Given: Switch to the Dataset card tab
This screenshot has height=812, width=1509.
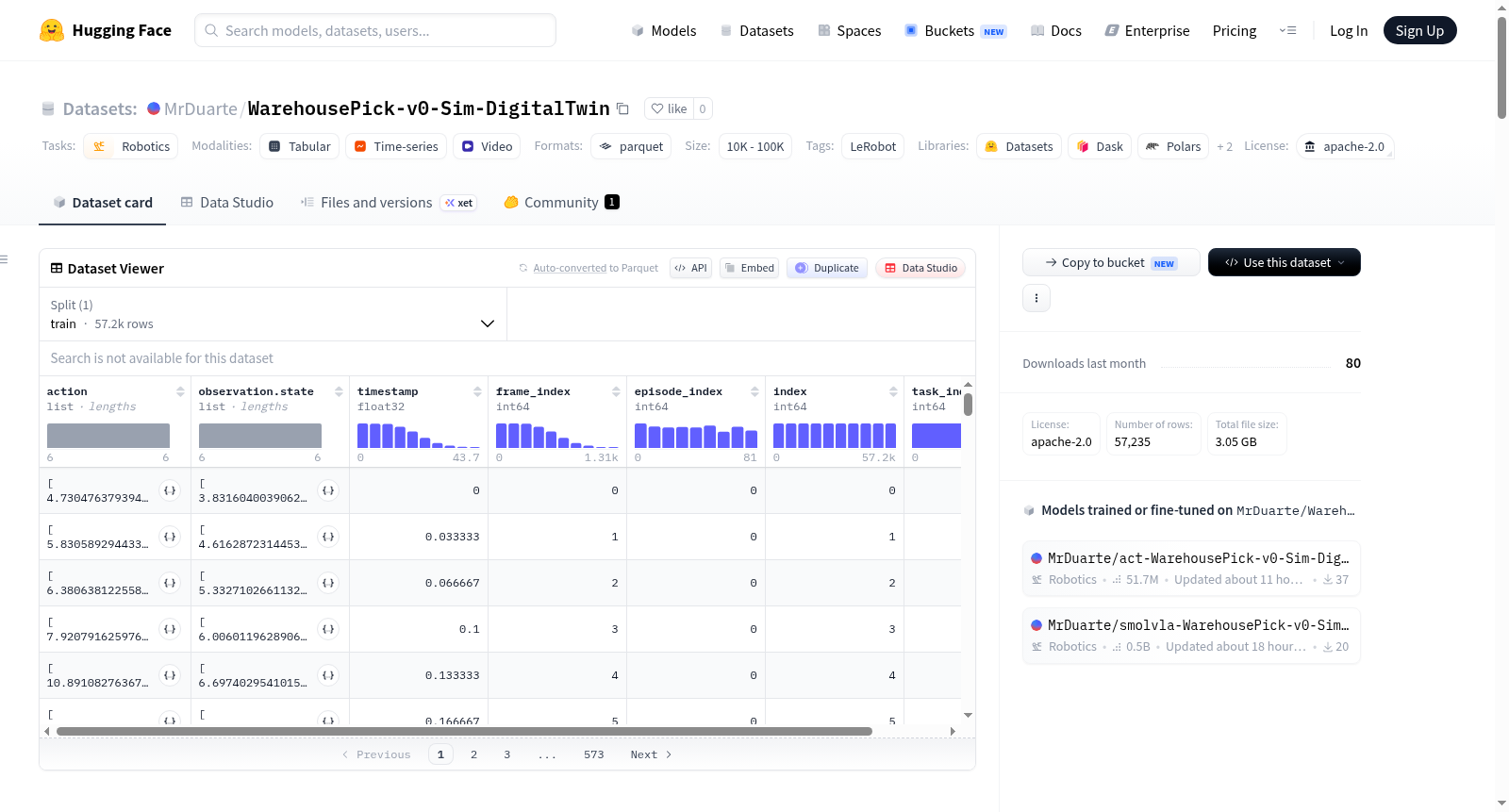Looking at the screenshot, I should click(x=103, y=203).
